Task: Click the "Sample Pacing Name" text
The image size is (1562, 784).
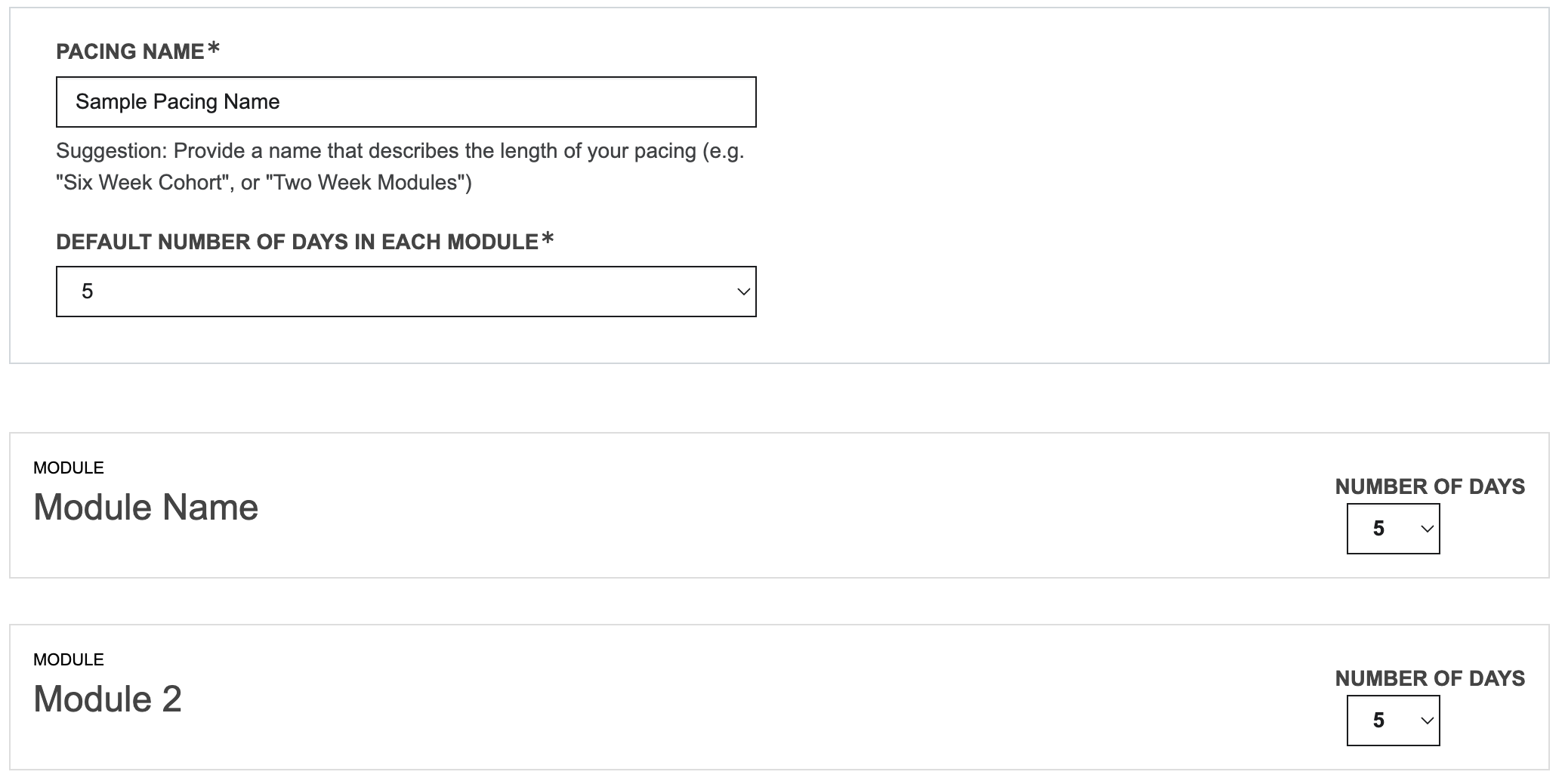Action: click(177, 102)
